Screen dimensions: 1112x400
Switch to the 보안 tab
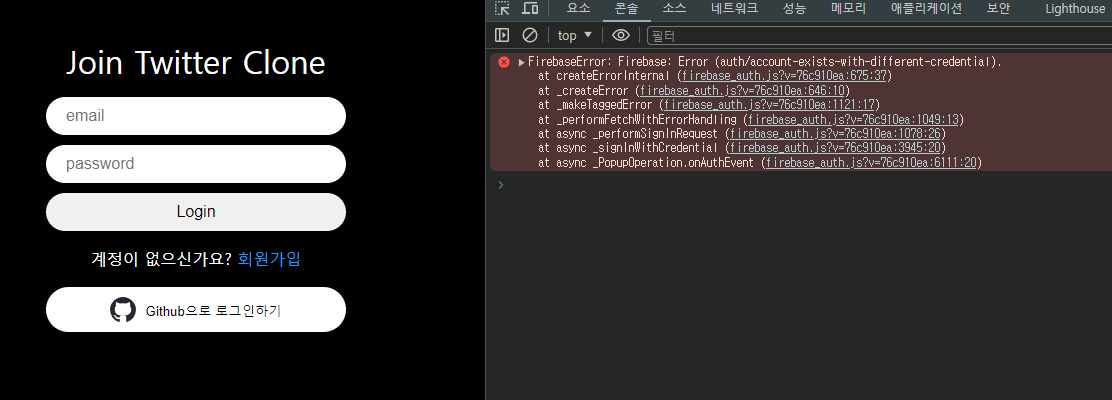[x=999, y=9]
